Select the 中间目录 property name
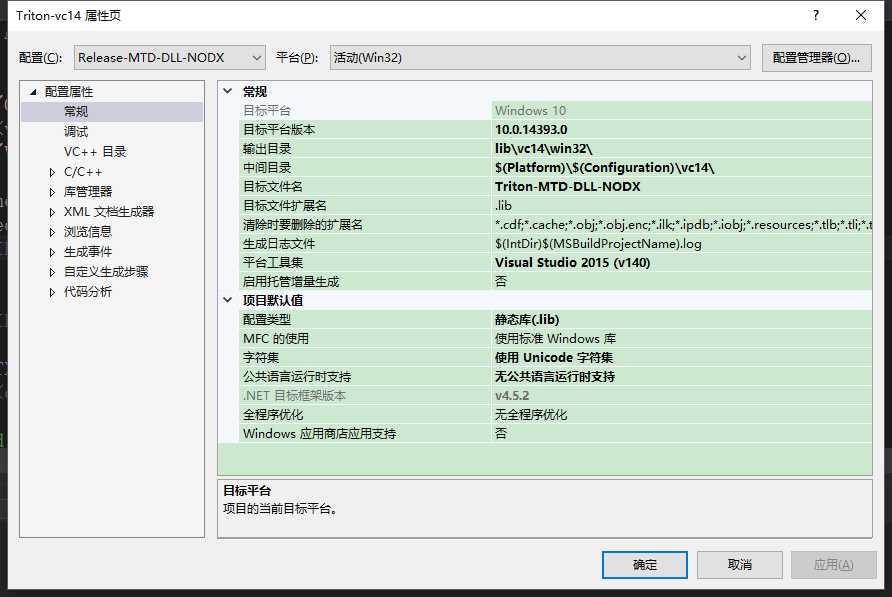This screenshot has height=597, width=892. tap(267, 167)
